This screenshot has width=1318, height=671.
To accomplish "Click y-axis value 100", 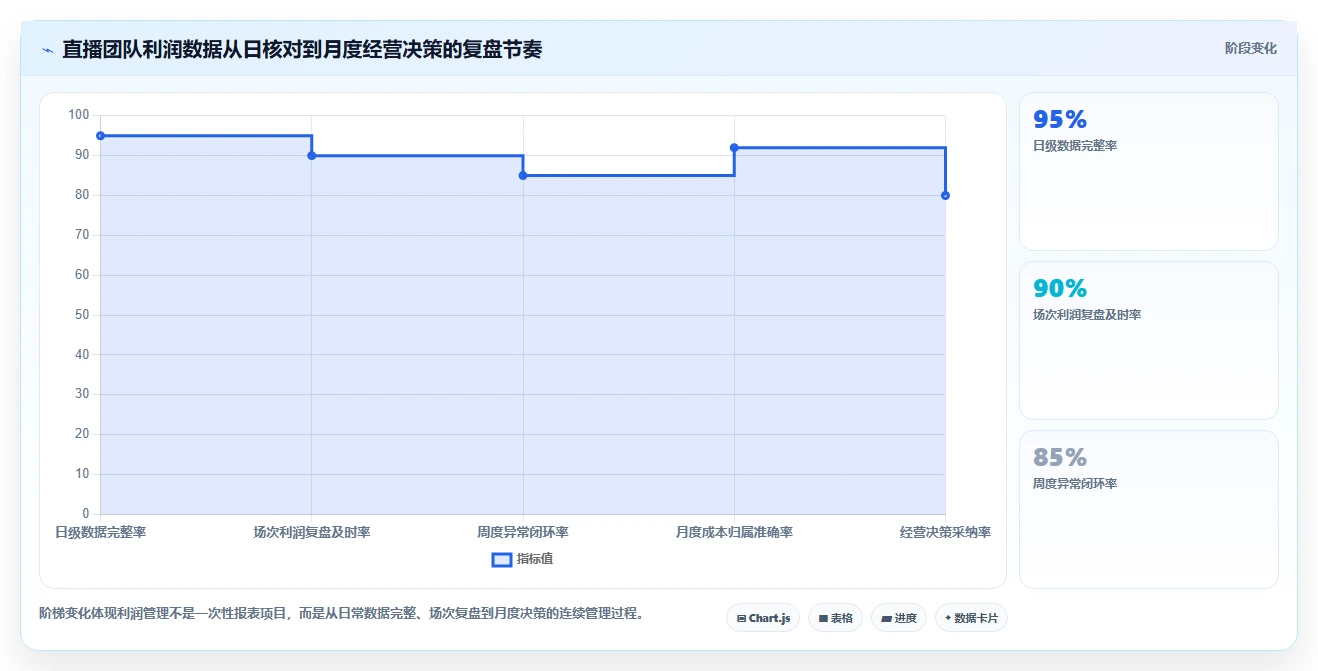I will pyautogui.click(x=79, y=116).
